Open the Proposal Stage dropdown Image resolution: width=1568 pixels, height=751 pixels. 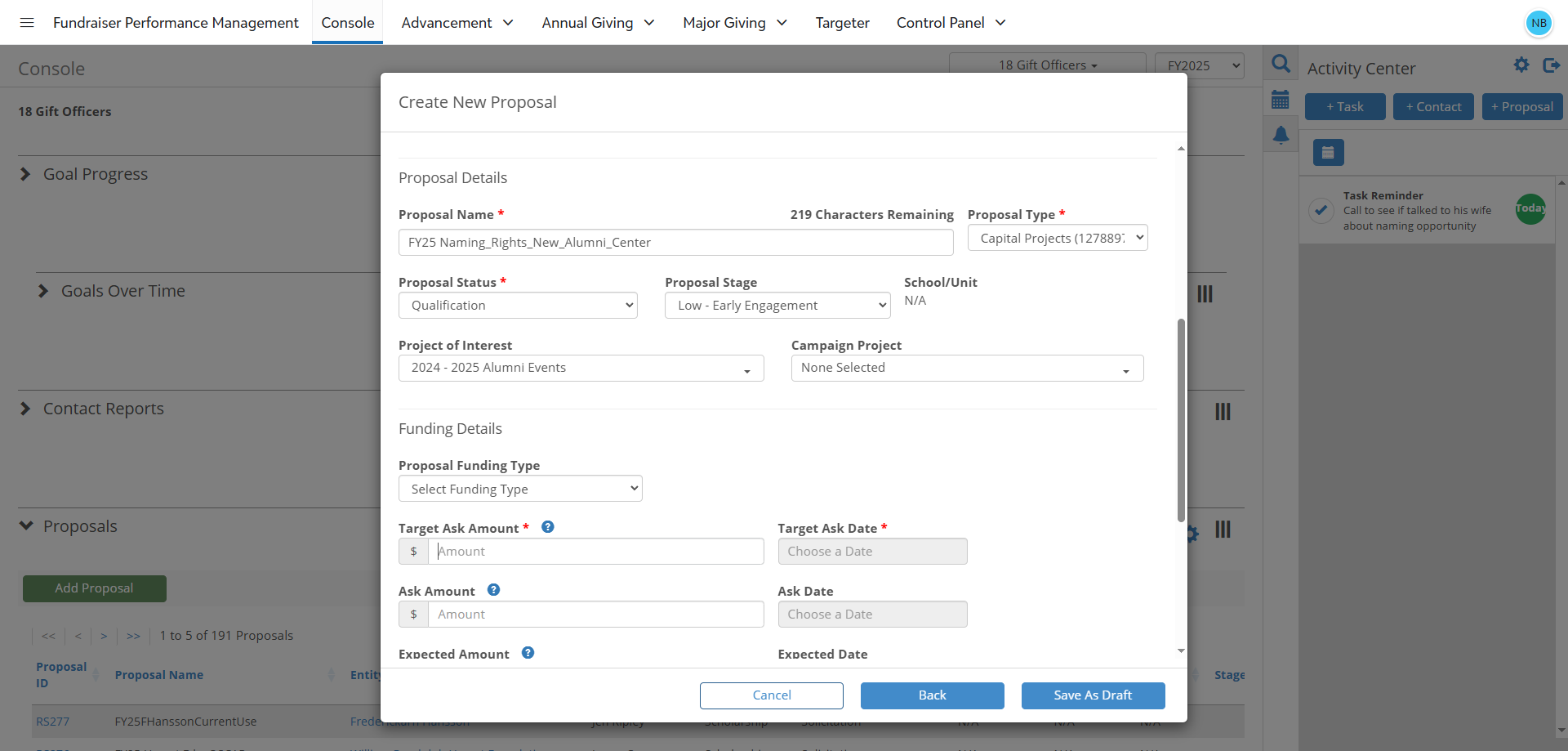pyautogui.click(x=777, y=305)
